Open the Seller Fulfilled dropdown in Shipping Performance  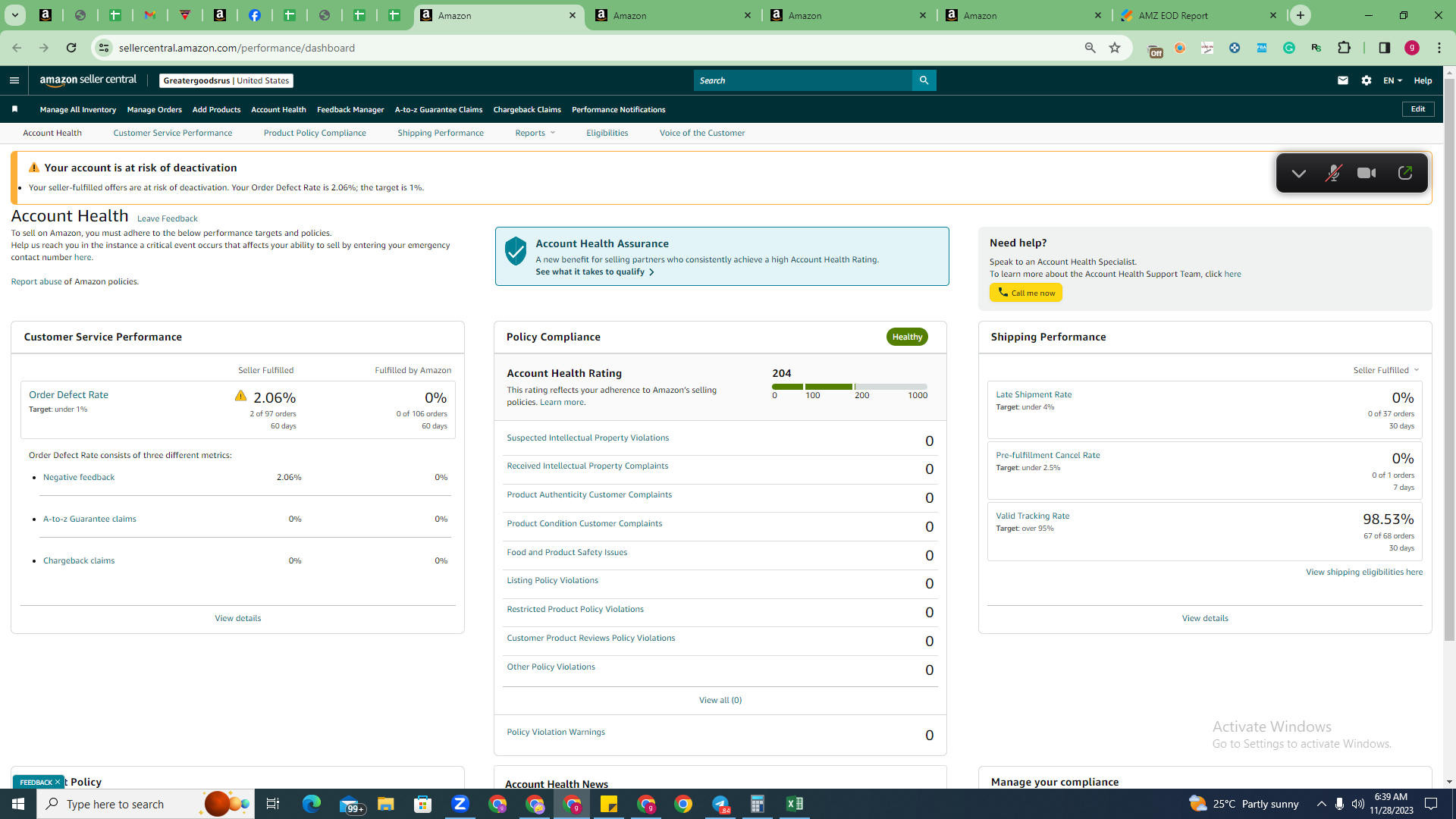[1386, 370]
